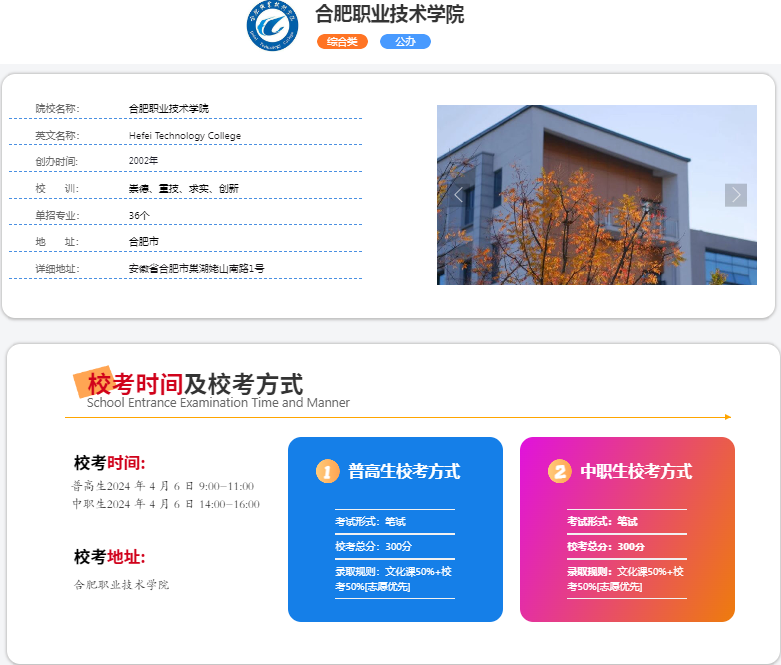The width and height of the screenshot is (781, 665).
Task: Click the 单招专业 value 36个
Action: (x=139, y=215)
